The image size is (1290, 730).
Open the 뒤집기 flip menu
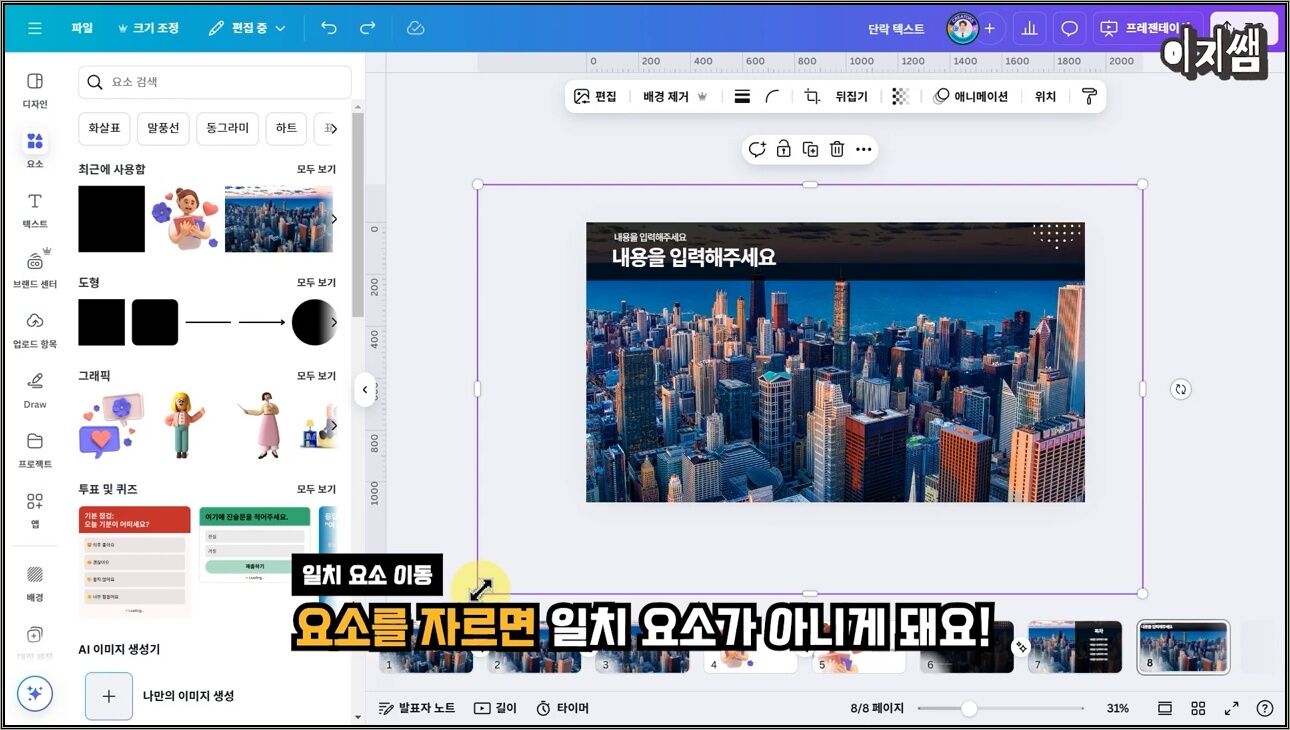click(852, 97)
